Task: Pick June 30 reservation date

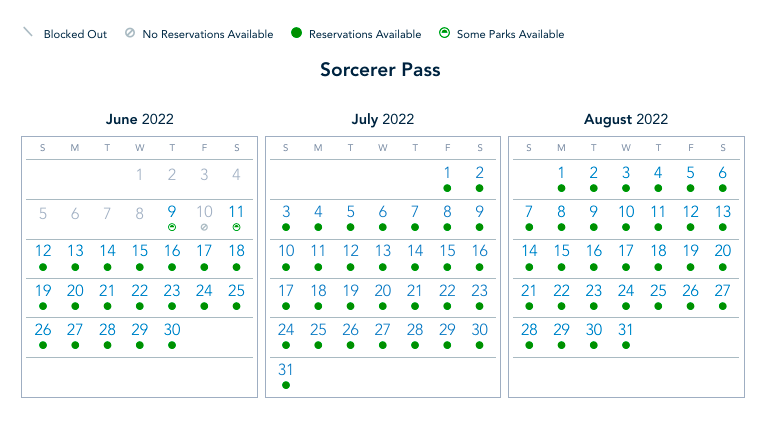Action: pyautogui.click(x=172, y=329)
